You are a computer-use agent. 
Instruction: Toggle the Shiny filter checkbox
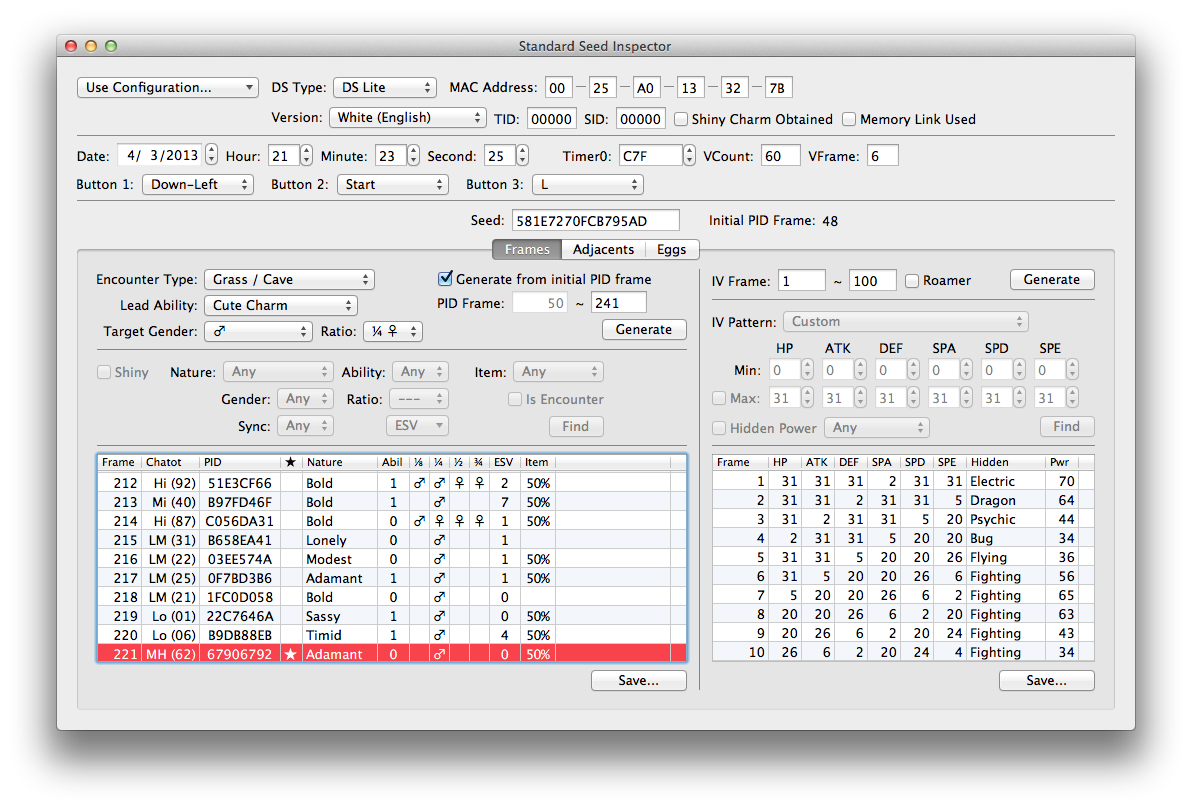104,372
